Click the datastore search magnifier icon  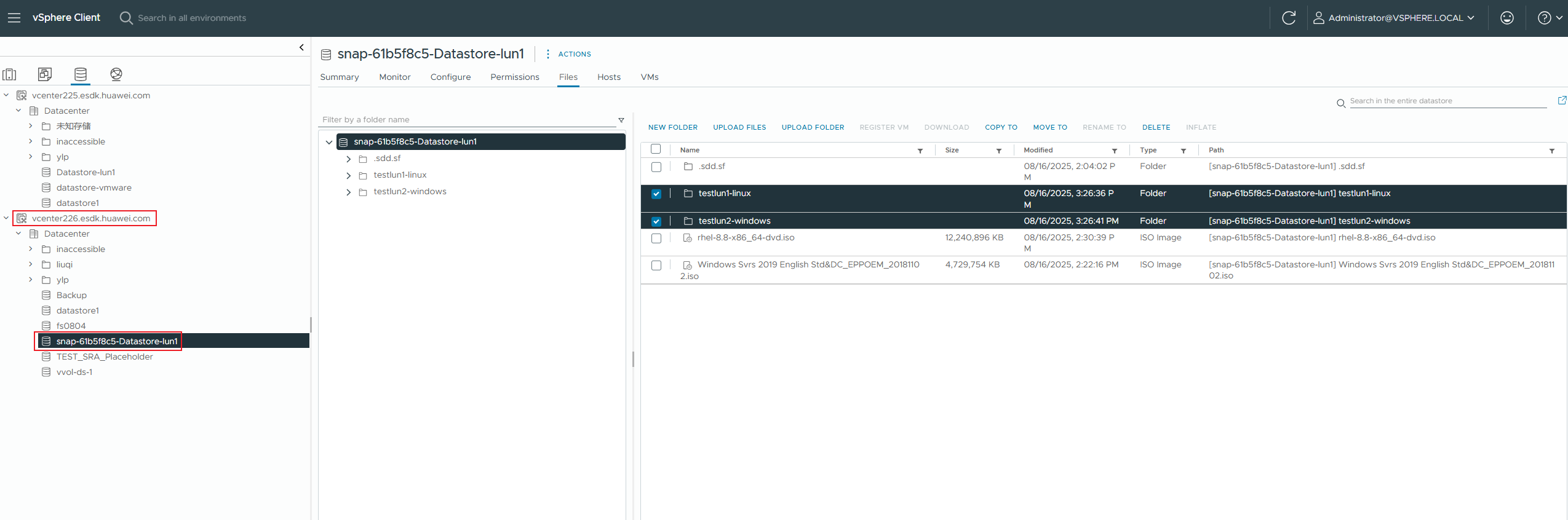click(1341, 103)
